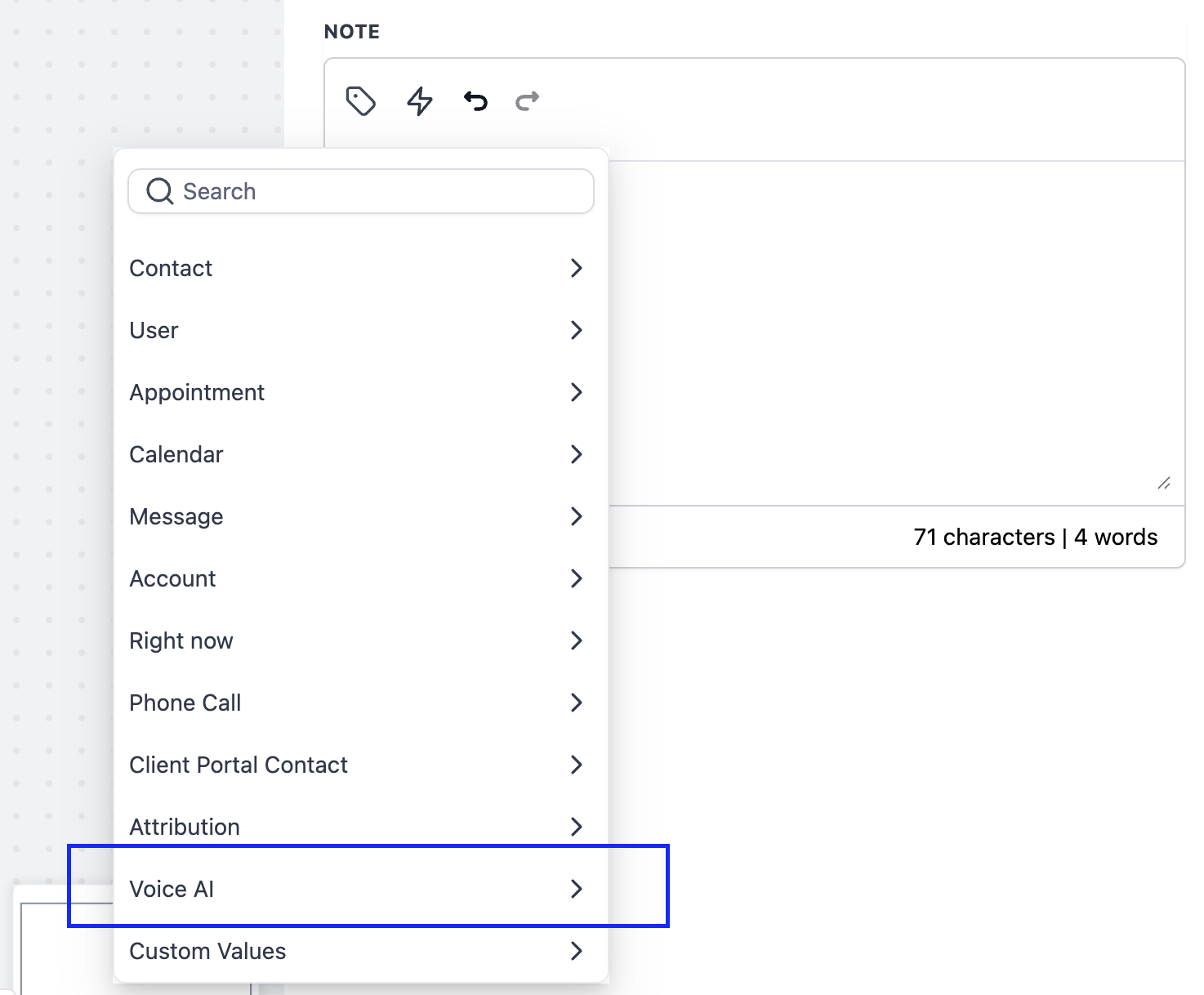Click the tag icon in note toolbar

click(x=360, y=101)
